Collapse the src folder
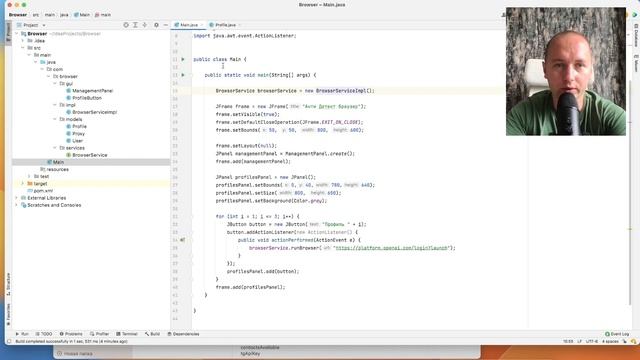Viewport: 640px width, 360px height. tap(23, 48)
